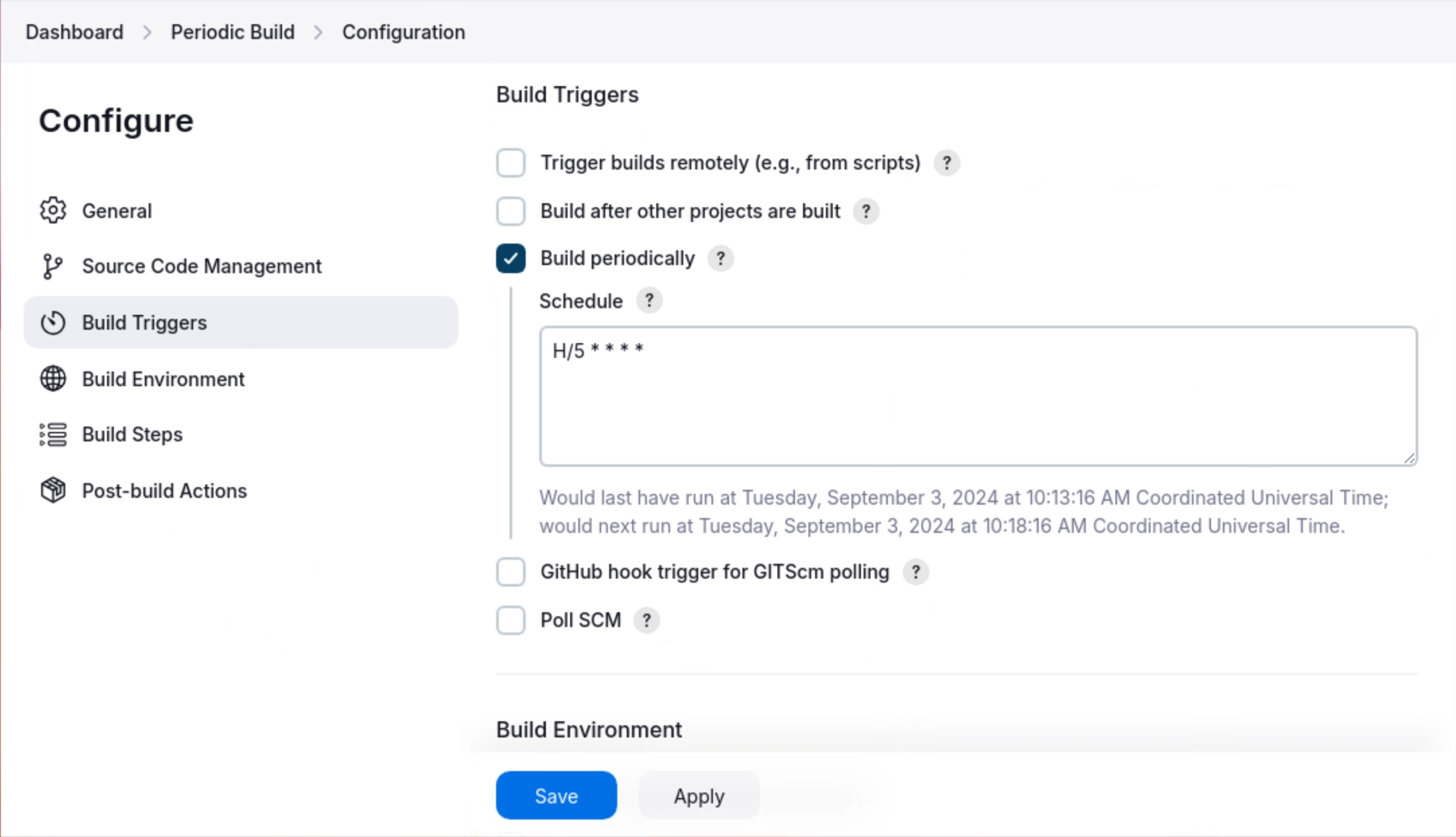Expand chevron after Periodic Build breadcrumb

pos(318,32)
